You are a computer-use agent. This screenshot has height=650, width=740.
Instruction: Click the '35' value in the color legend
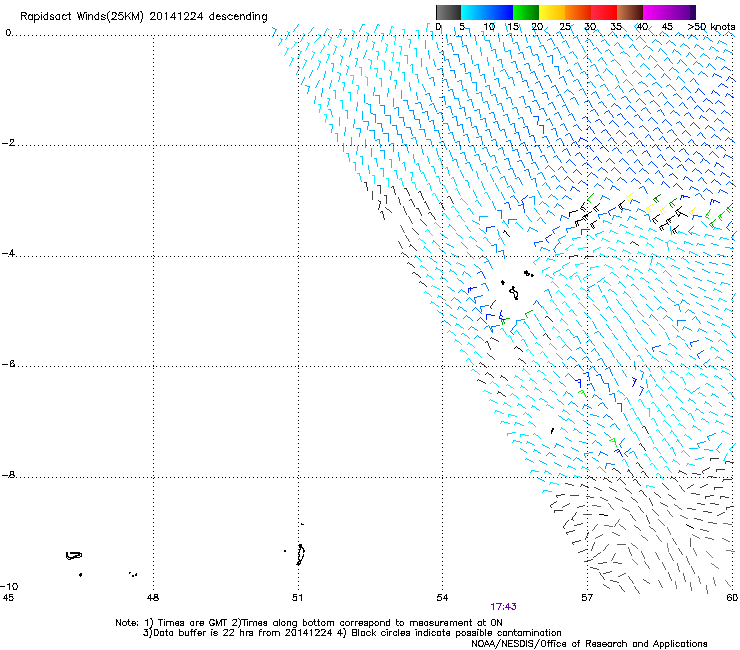(616, 27)
